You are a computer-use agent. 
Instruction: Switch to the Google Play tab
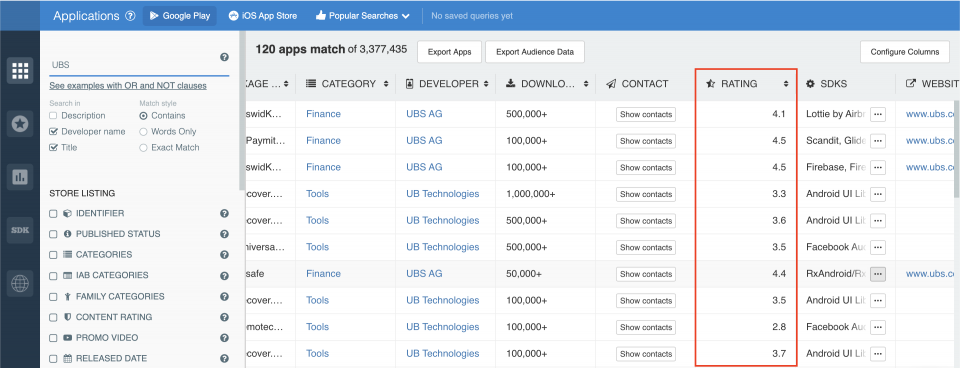tap(180, 16)
